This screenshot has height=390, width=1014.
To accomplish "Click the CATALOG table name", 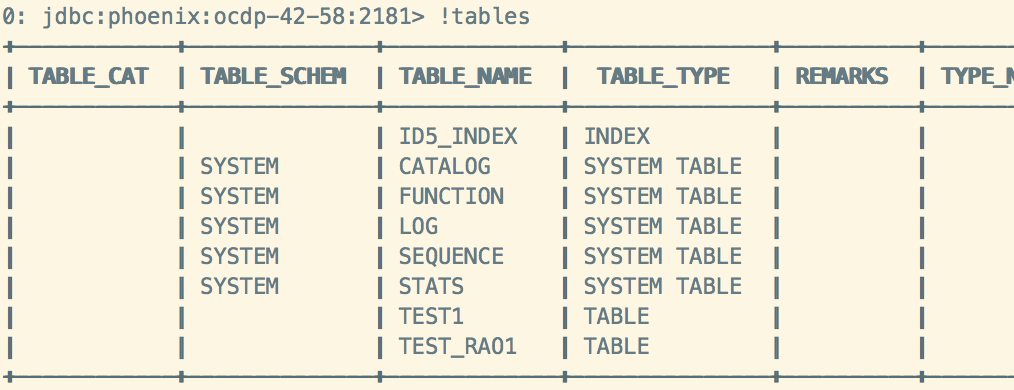I will click(444, 166).
